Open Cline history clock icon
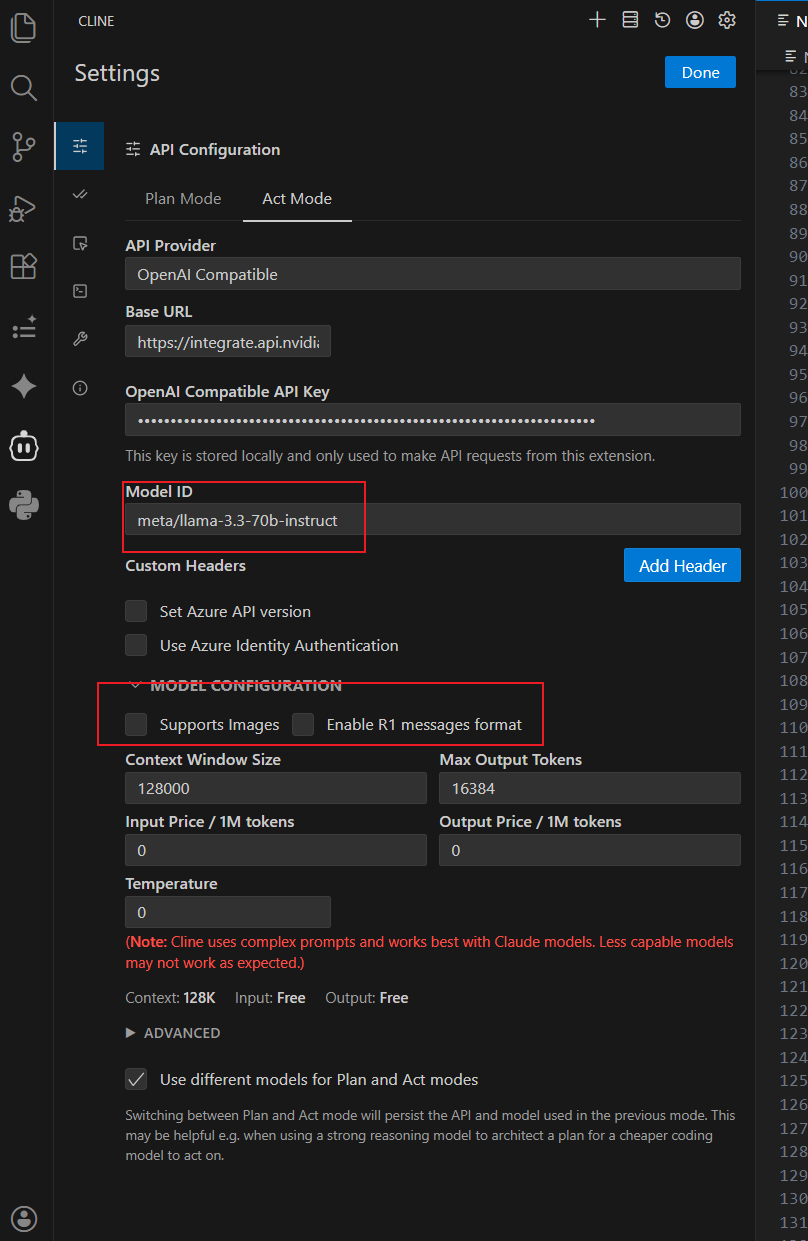 pyautogui.click(x=662, y=20)
